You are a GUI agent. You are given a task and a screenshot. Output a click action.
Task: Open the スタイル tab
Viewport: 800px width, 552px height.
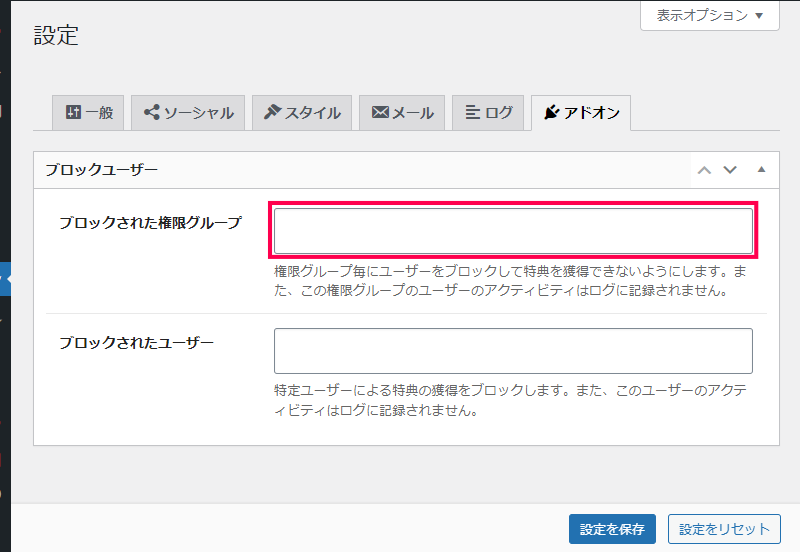(x=302, y=112)
